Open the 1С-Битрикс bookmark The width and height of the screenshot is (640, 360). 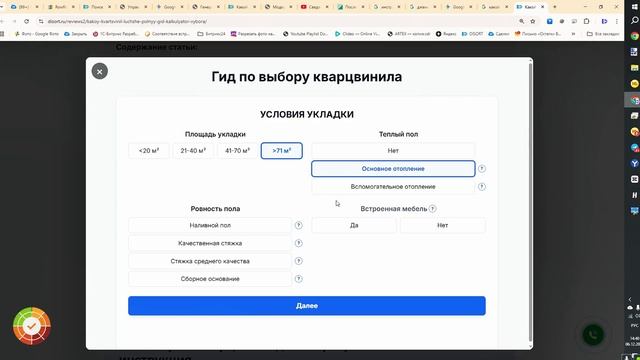(x=116, y=34)
